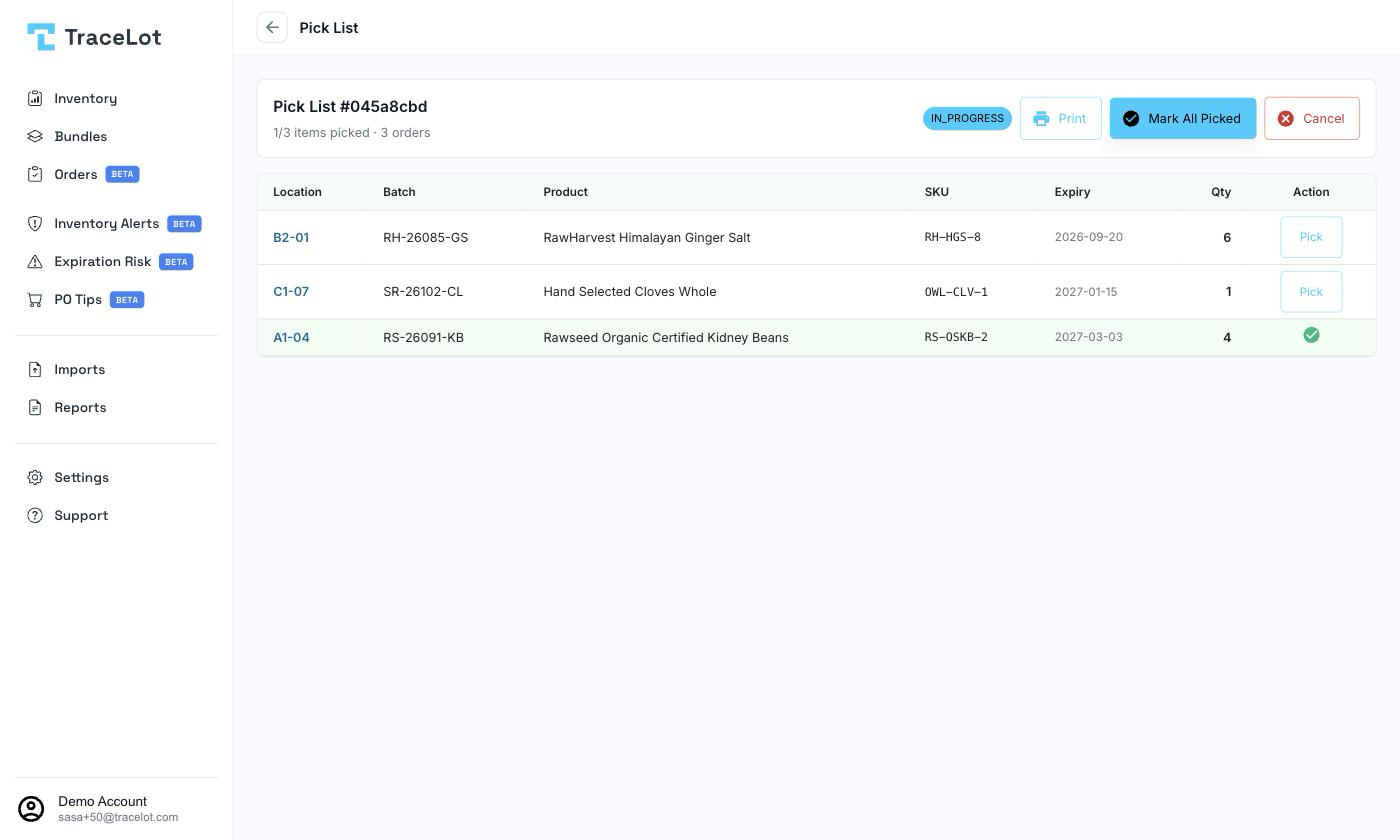Click the SKU column header
The image size is (1400, 840).
click(x=936, y=192)
